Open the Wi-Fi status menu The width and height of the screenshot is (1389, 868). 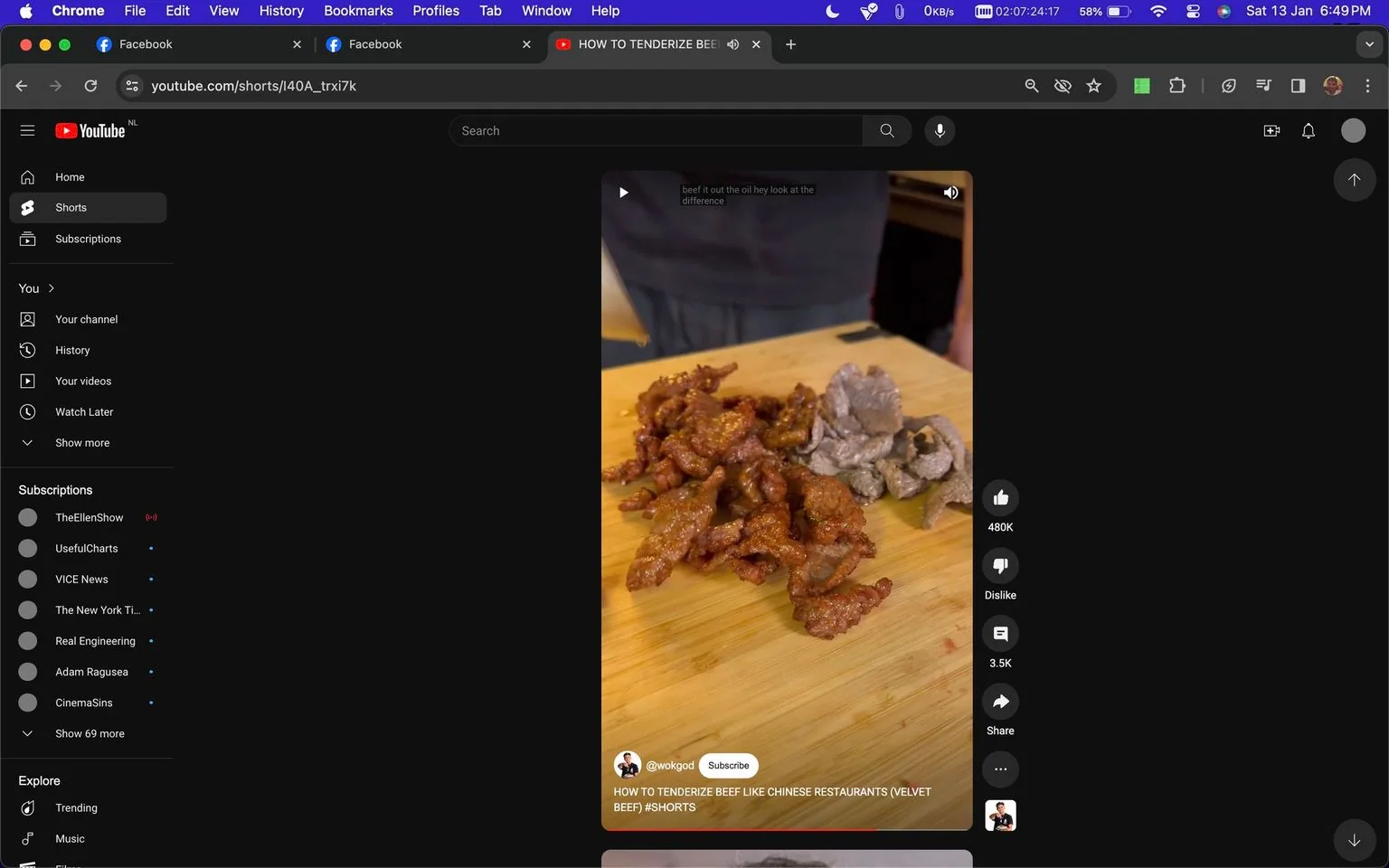[x=1158, y=11]
